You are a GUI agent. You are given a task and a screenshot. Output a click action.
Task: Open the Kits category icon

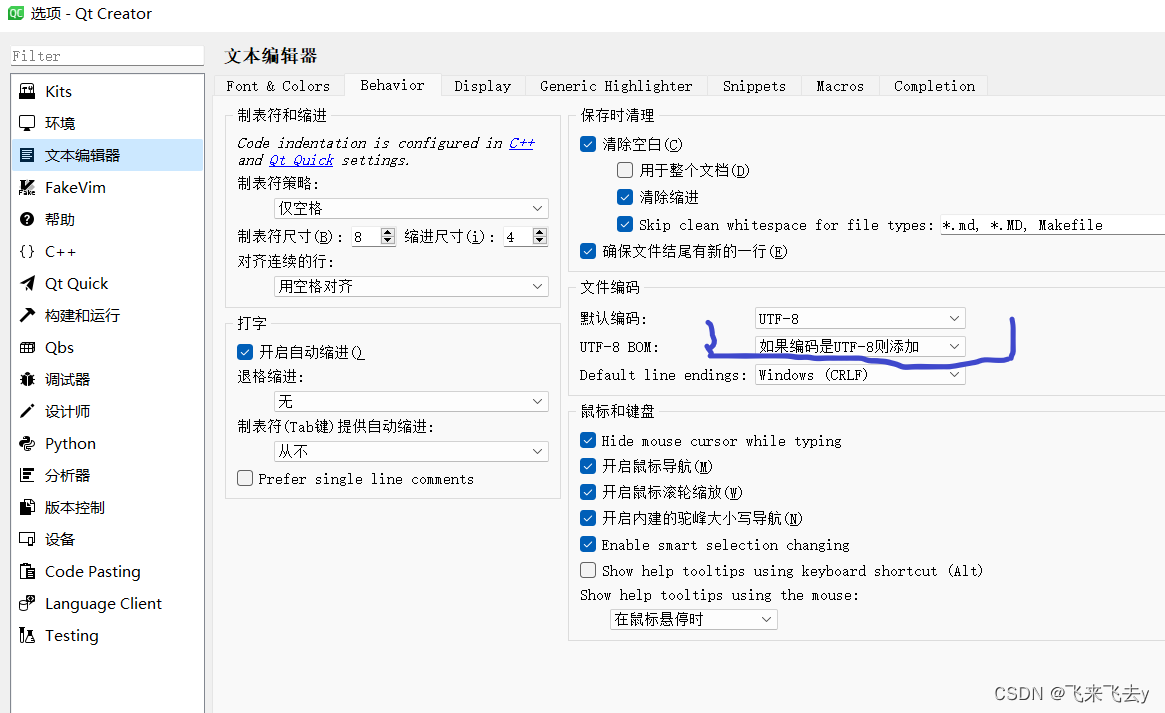[x=27, y=91]
